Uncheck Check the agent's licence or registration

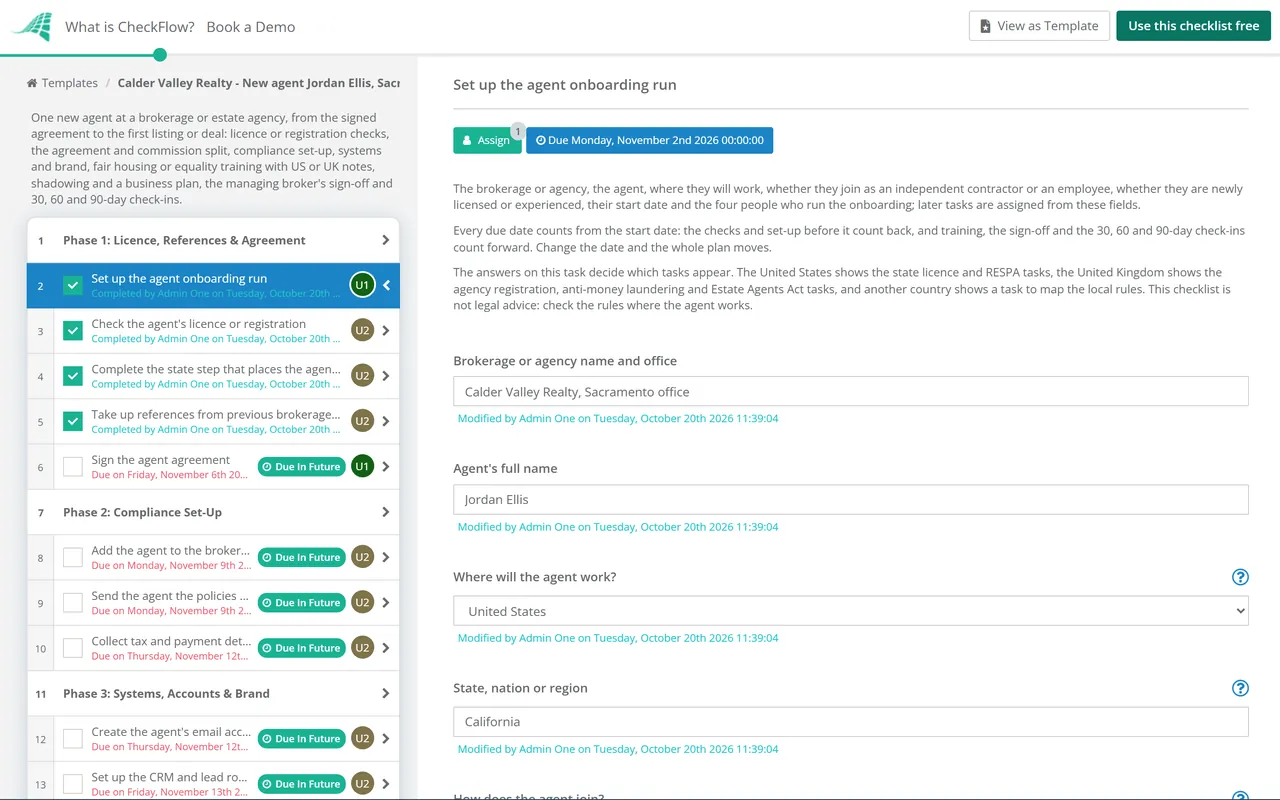(x=73, y=330)
